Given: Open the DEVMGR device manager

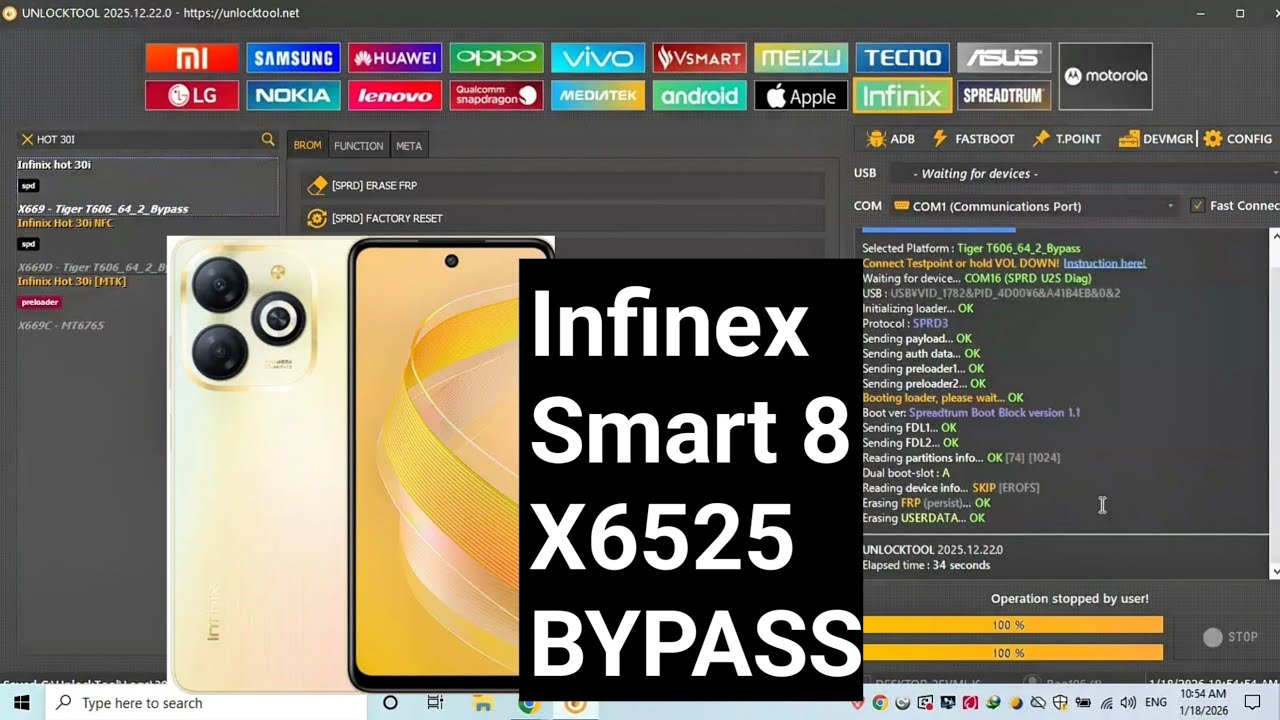Looking at the screenshot, I should tap(1156, 139).
